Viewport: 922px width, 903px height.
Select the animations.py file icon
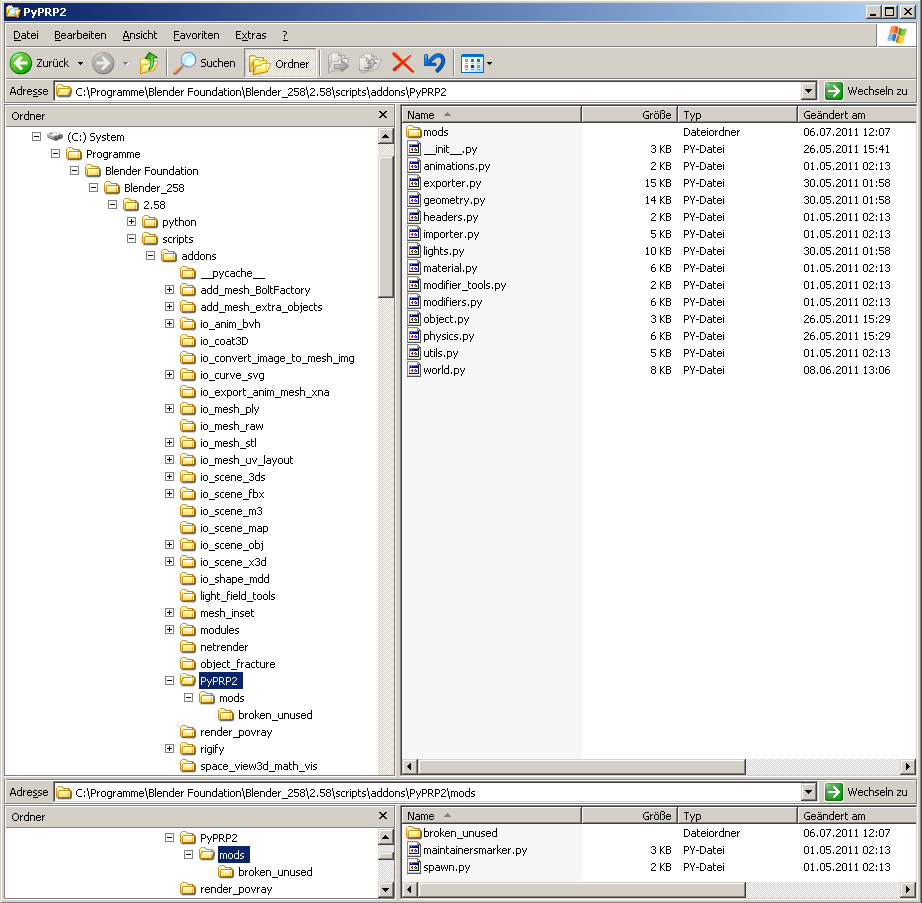415,166
